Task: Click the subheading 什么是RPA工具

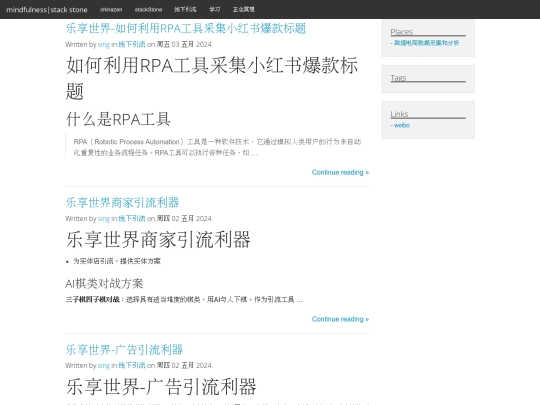Action: coord(118,120)
